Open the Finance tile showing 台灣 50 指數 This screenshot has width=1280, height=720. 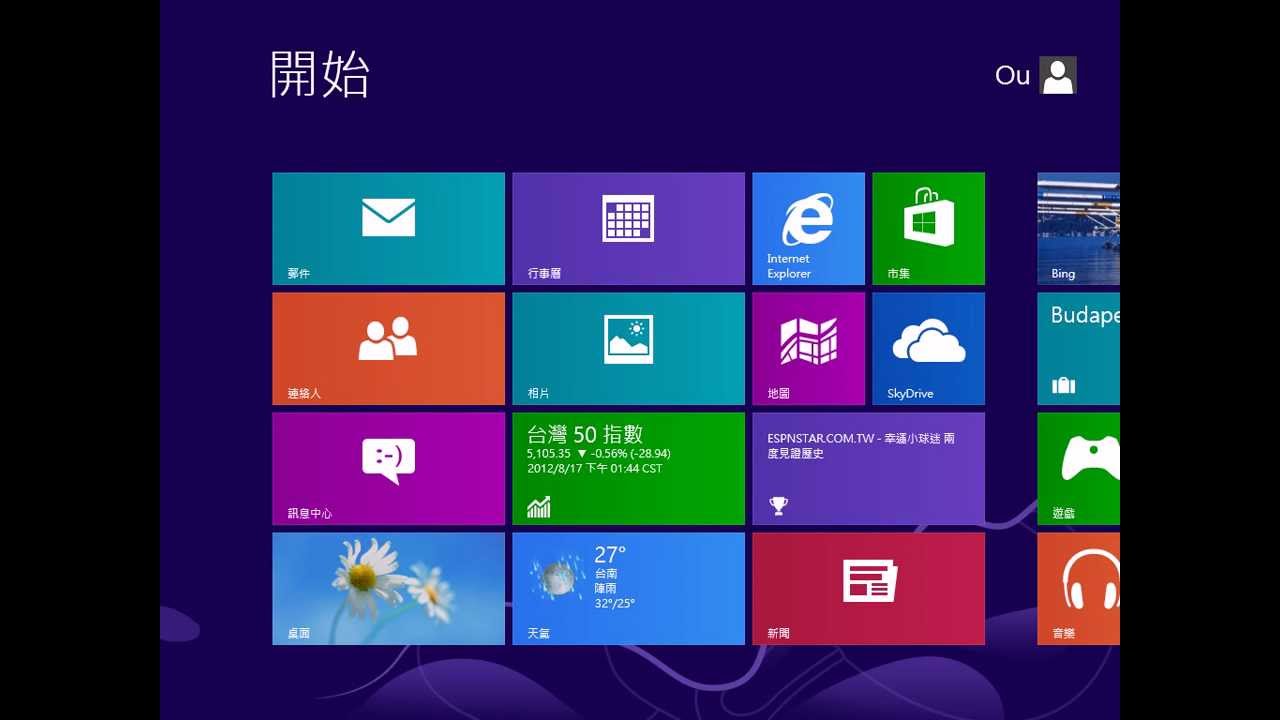(628, 468)
